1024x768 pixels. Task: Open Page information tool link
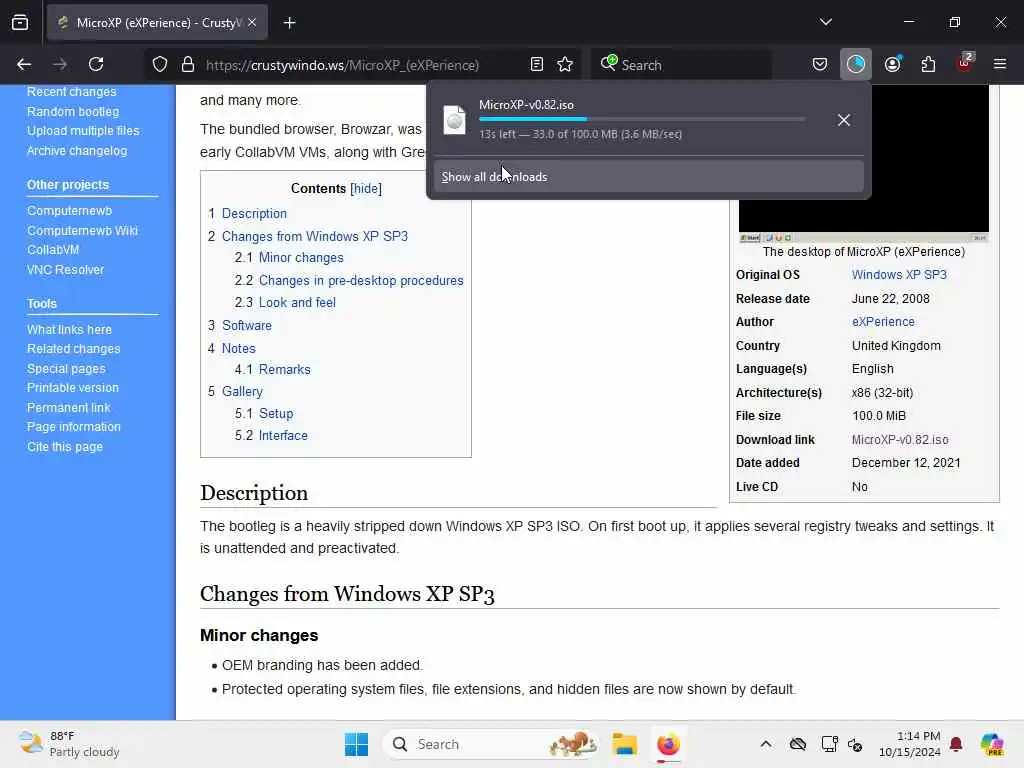click(74, 427)
